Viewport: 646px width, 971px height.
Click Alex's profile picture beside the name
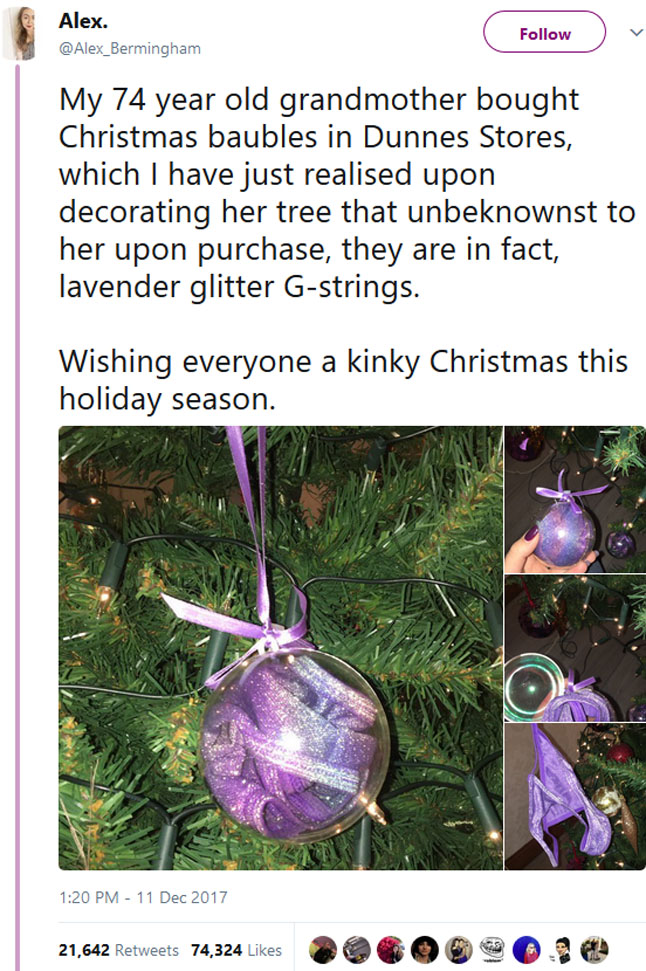tap(19, 33)
